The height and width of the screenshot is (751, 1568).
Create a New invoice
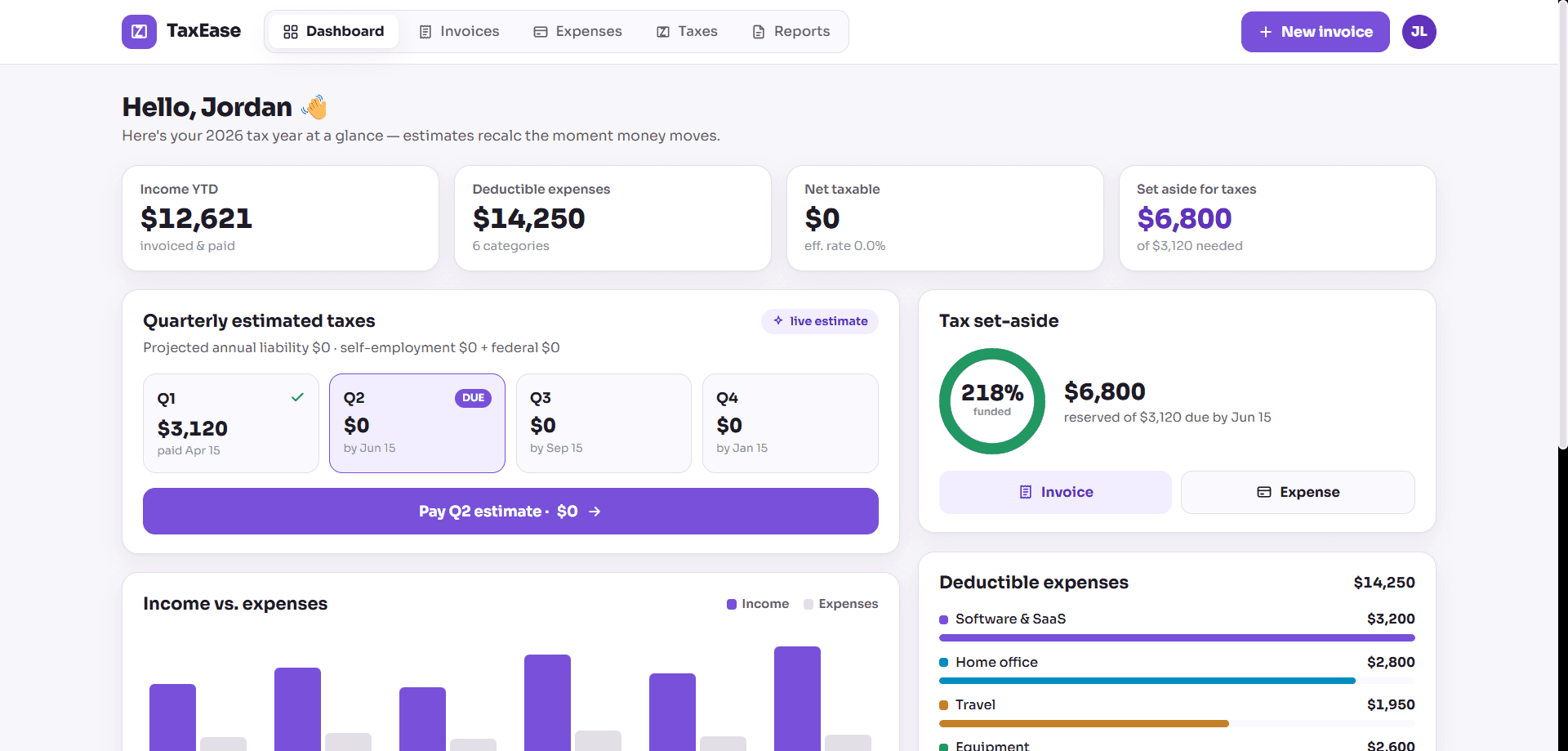pyautogui.click(x=1316, y=32)
